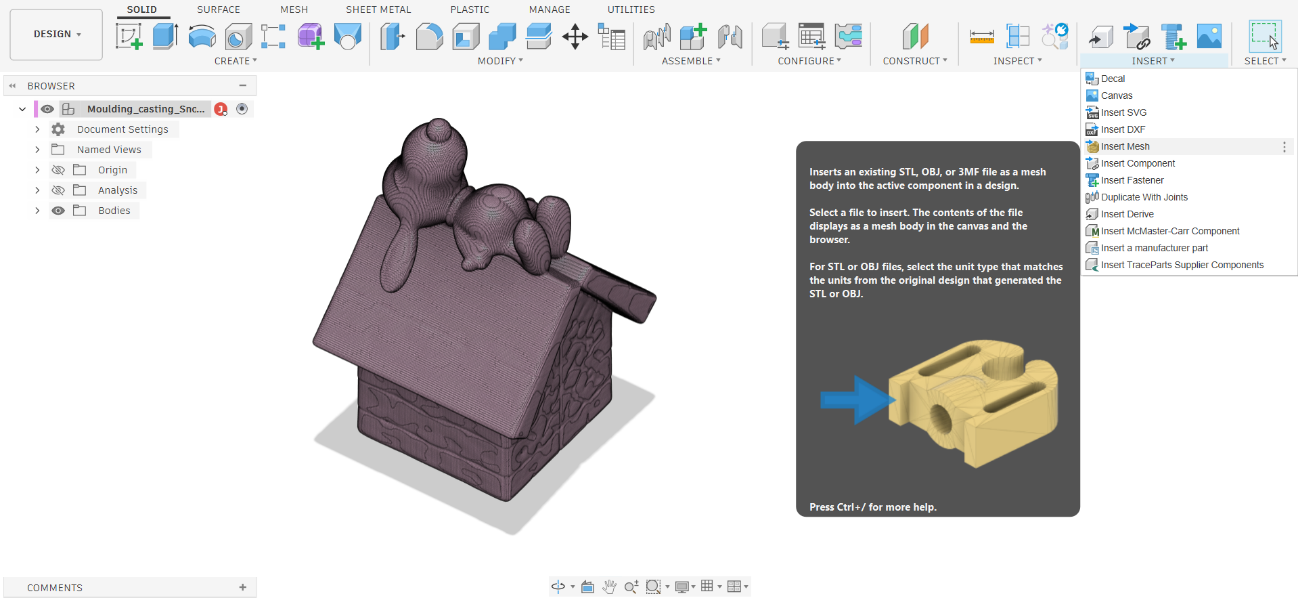Open the Grid and Snaps dropdown

pyautogui.click(x=710, y=586)
